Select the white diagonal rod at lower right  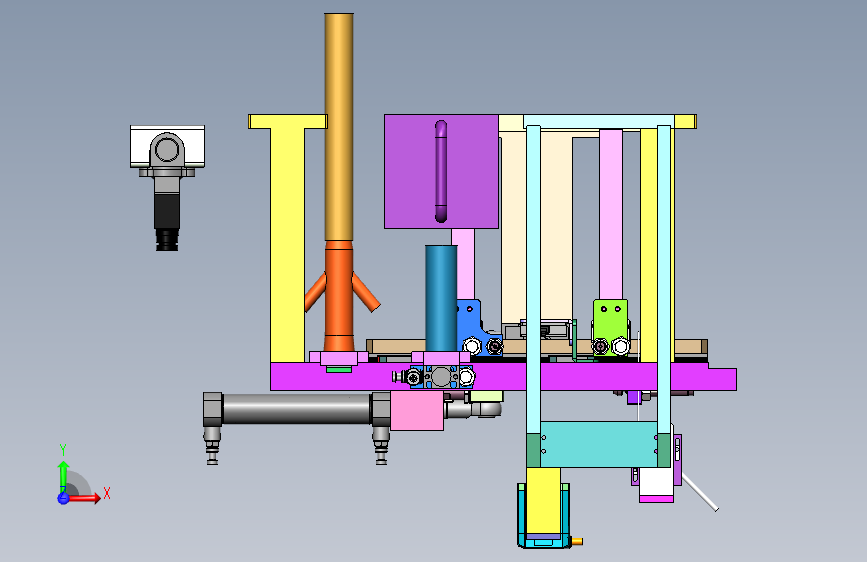pyautogui.click(x=700, y=492)
